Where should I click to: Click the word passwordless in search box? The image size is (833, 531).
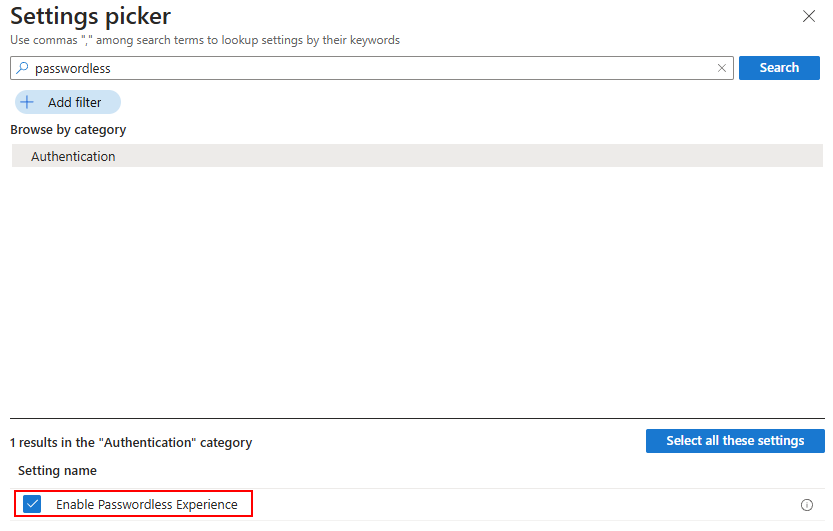click(x=73, y=68)
